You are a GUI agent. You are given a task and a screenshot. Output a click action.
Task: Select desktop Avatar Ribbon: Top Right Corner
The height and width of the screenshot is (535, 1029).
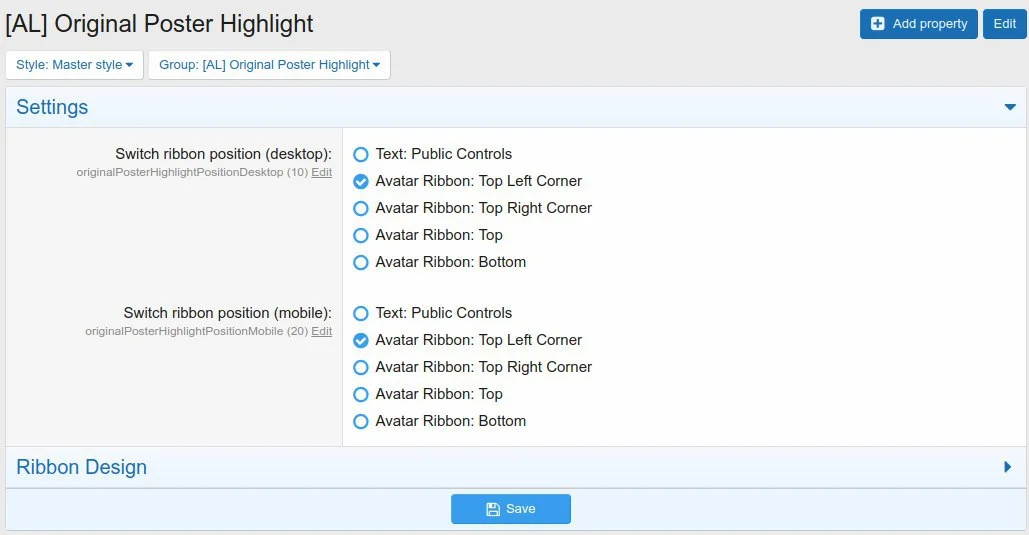coord(361,209)
